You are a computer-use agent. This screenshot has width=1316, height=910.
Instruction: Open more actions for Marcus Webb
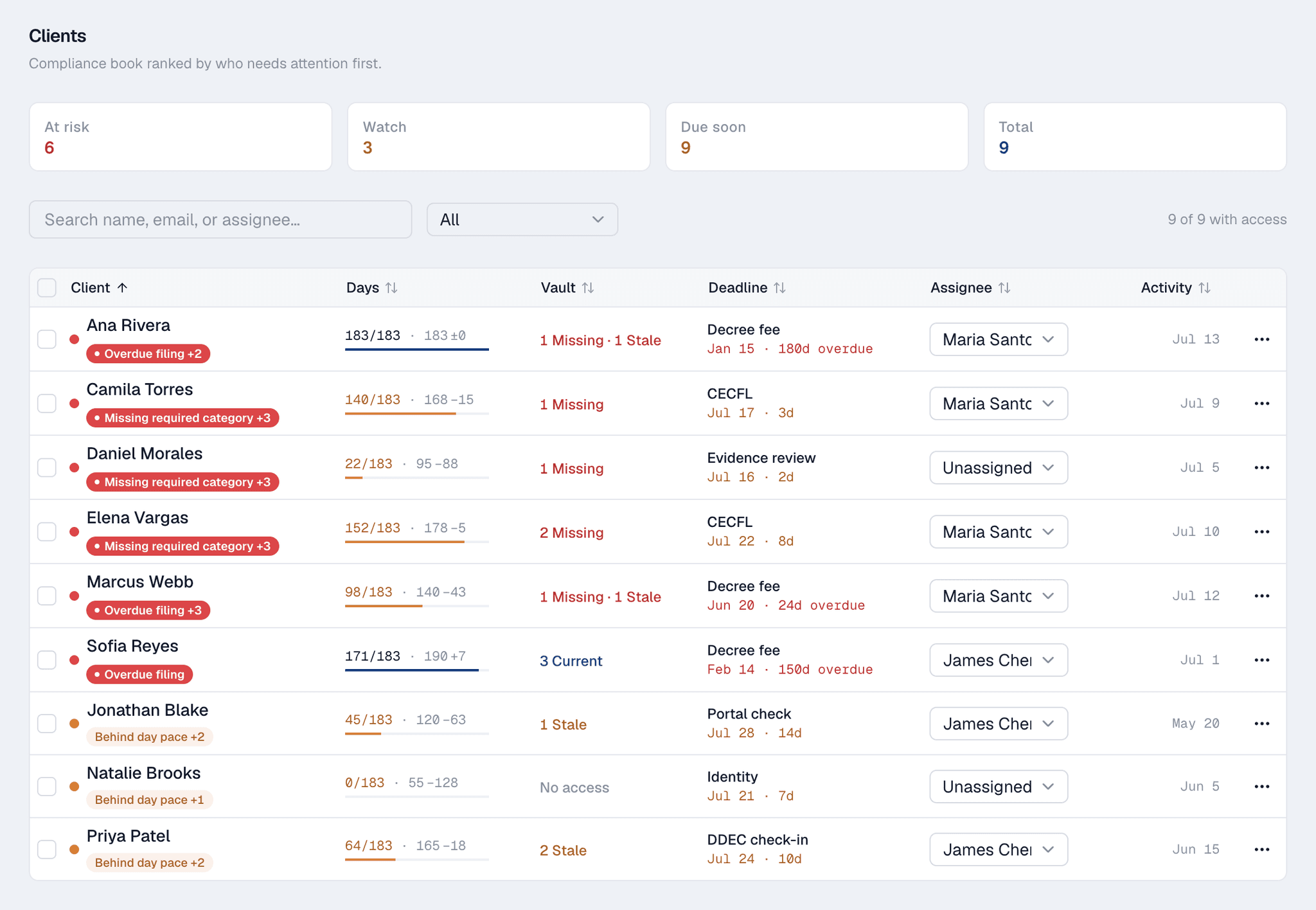pyautogui.click(x=1261, y=596)
